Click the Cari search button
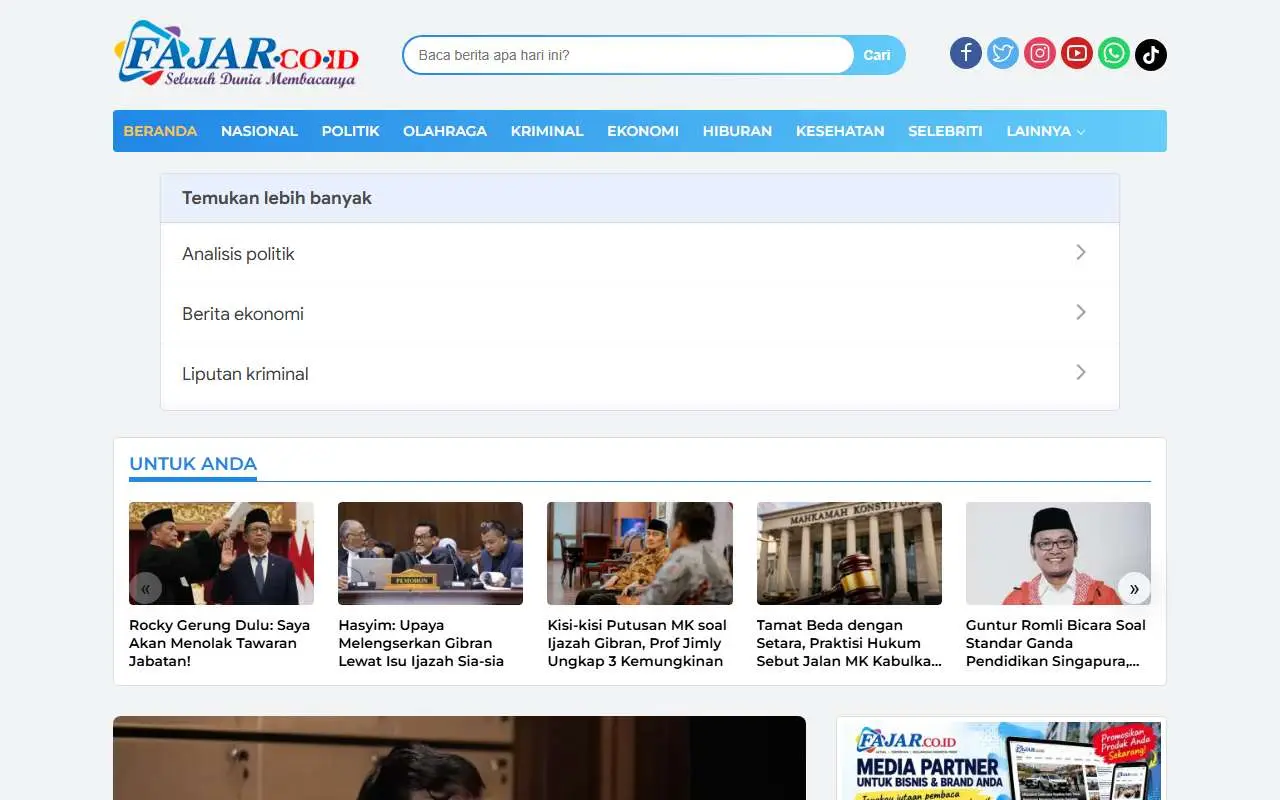 click(877, 55)
